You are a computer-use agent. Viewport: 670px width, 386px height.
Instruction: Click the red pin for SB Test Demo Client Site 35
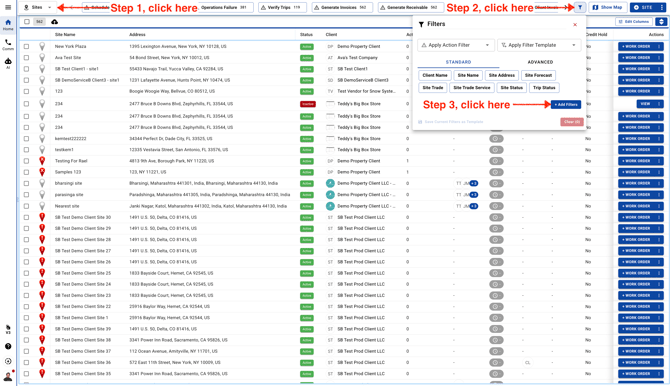click(x=42, y=374)
